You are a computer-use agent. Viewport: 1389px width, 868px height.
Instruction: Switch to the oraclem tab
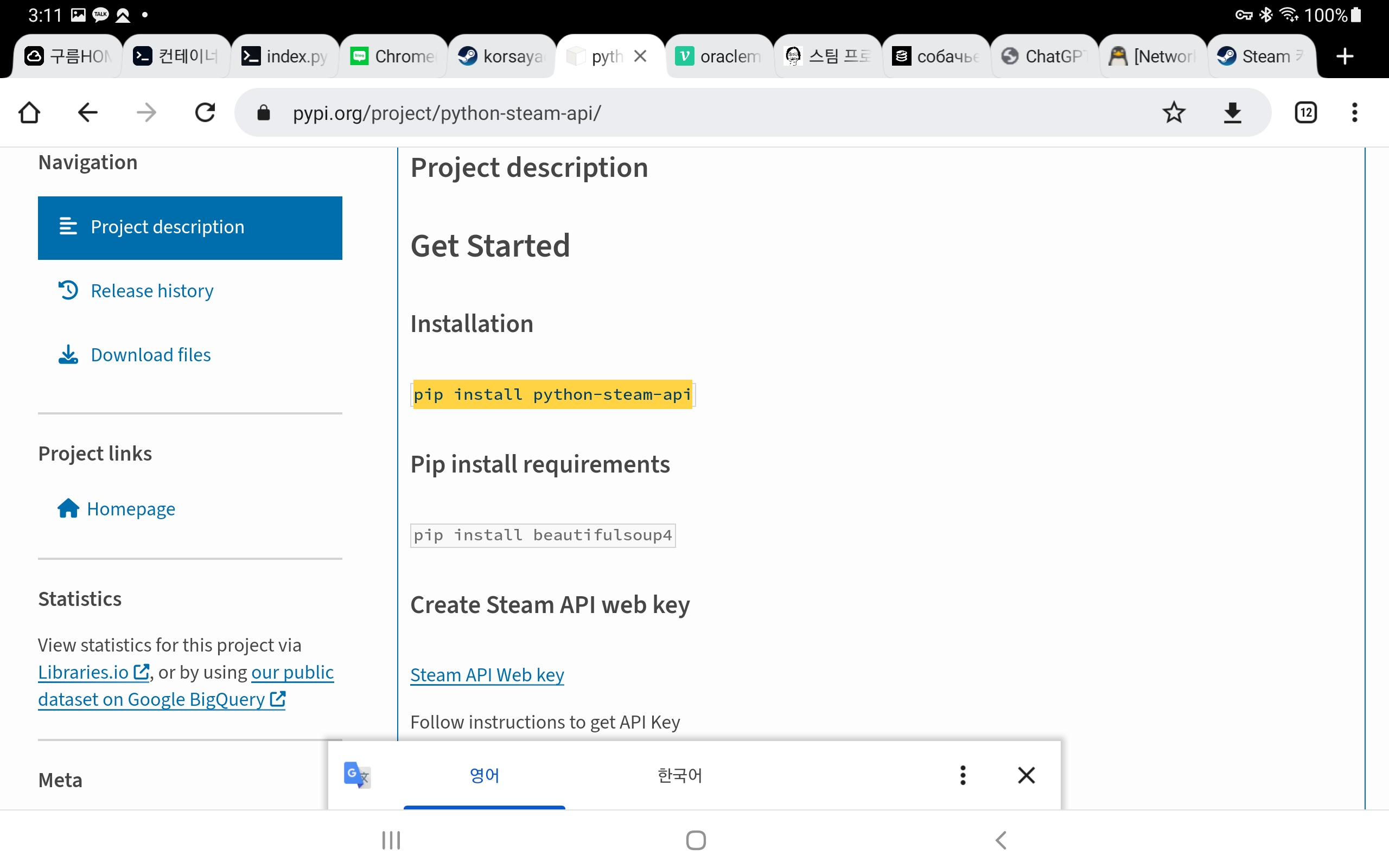718,56
